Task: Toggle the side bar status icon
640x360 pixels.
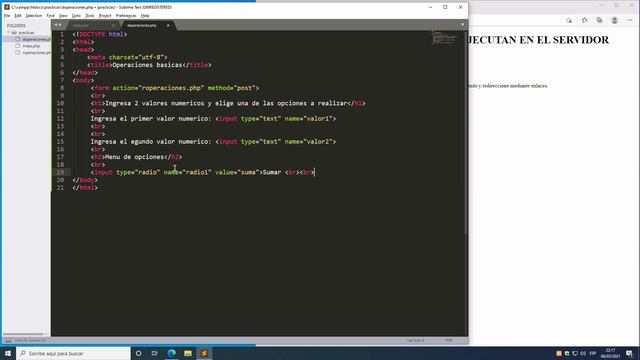Action: (8, 340)
